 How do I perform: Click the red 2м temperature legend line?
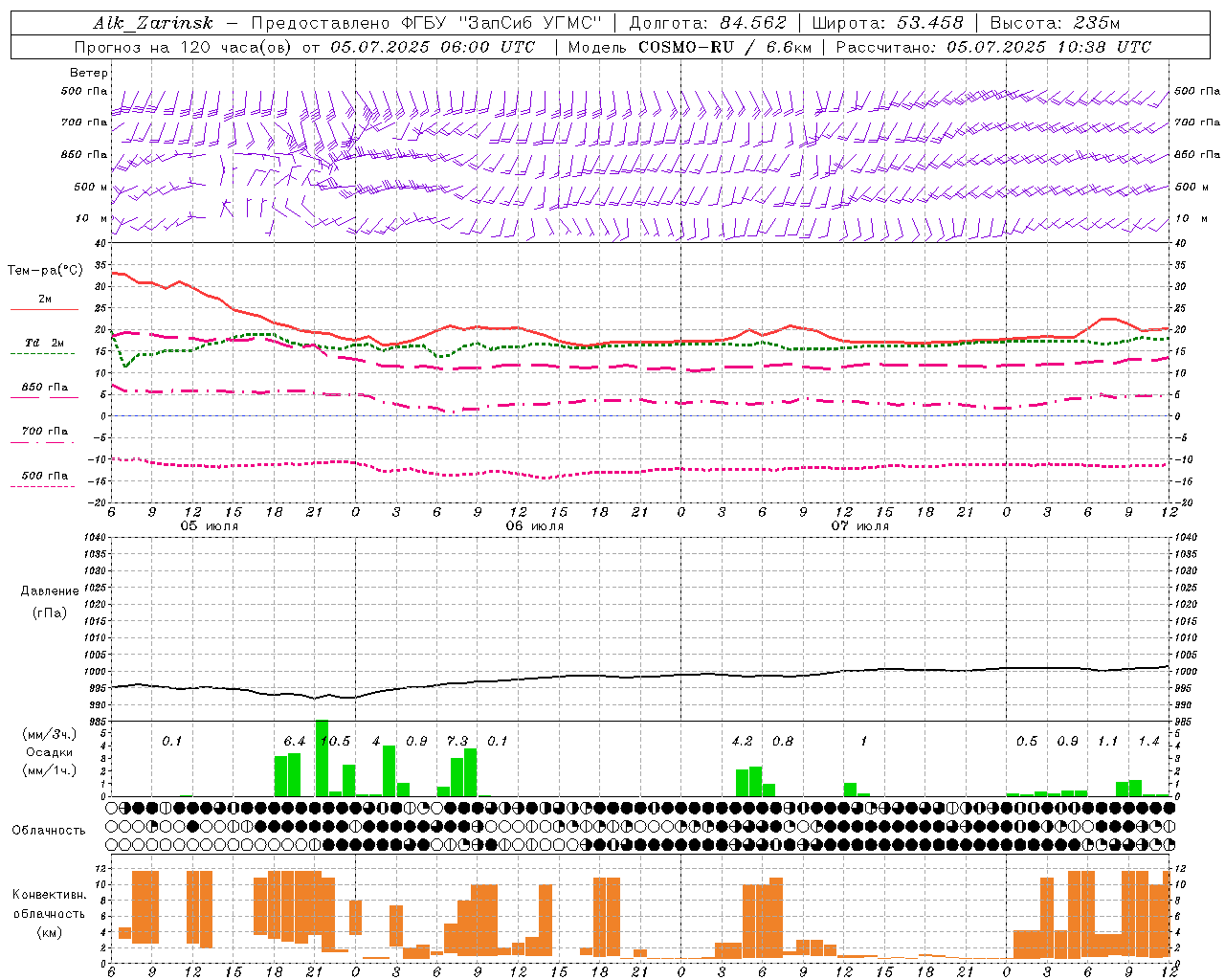(x=44, y=309)
